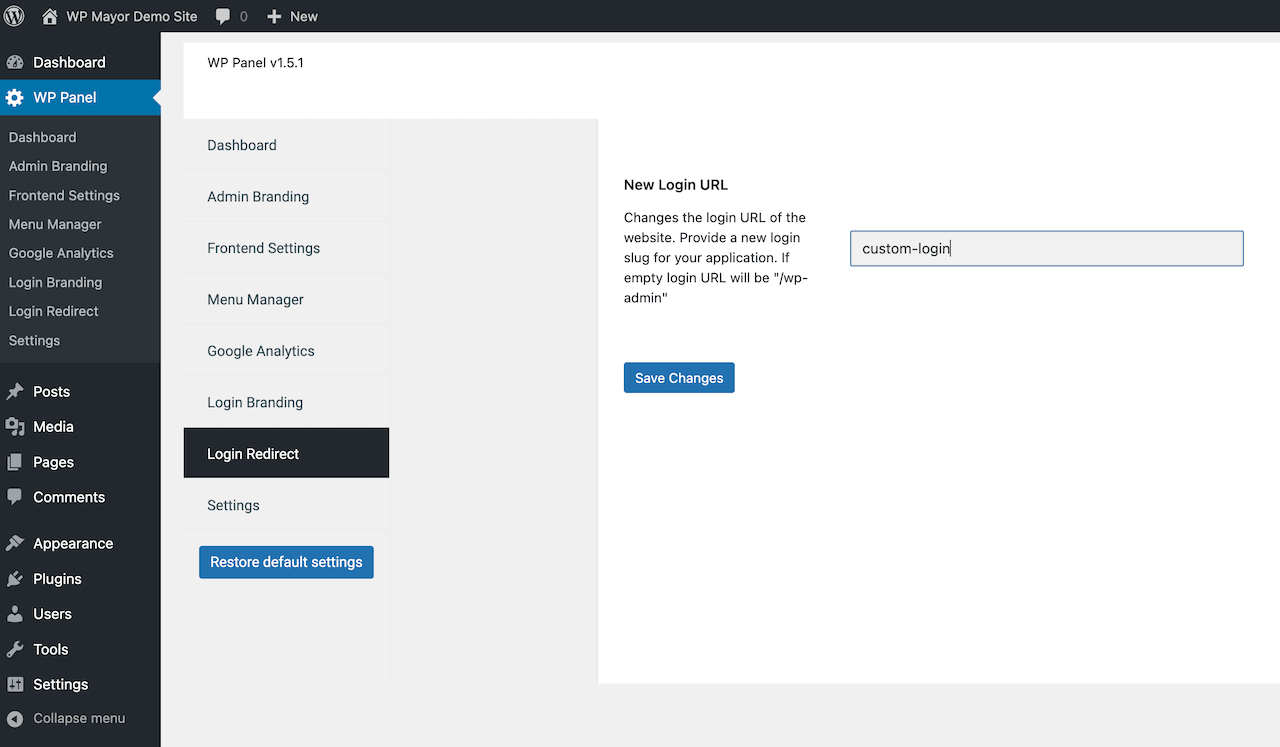Click Restore default settings button

point(286,562)
